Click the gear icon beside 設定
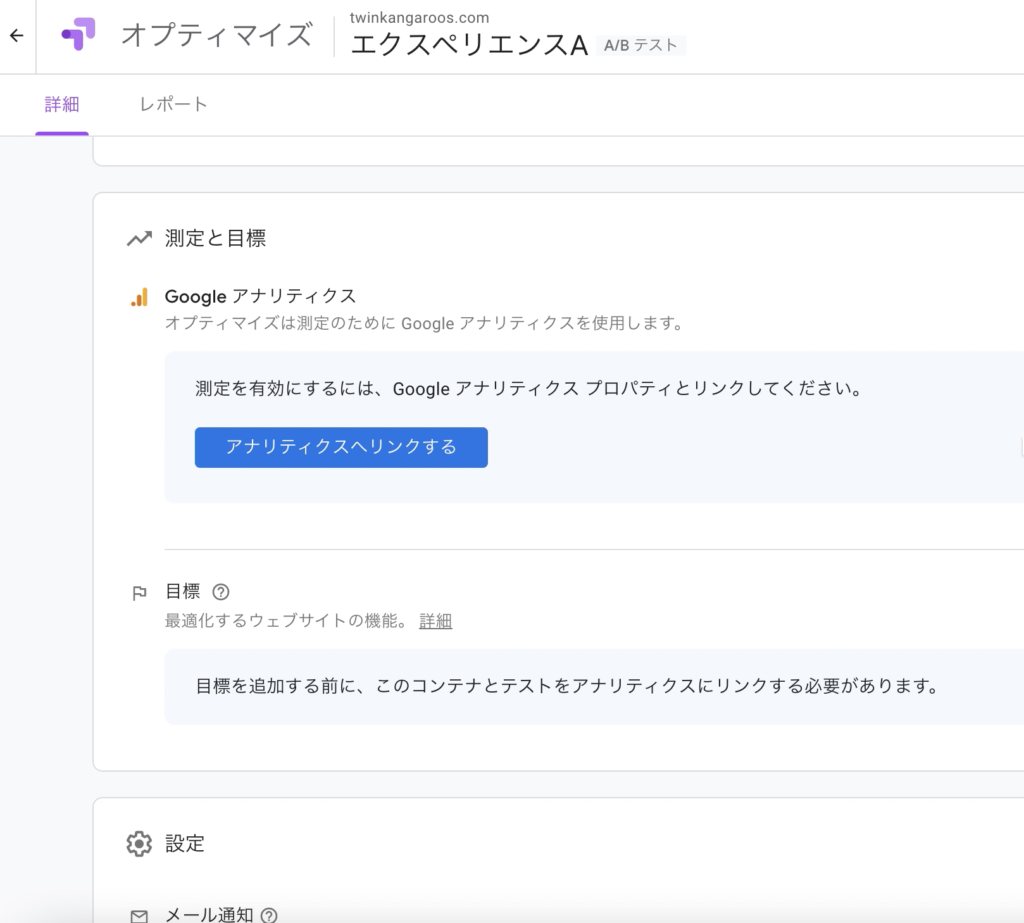This screenshot has height=923, width=1024. click(139, 844)
